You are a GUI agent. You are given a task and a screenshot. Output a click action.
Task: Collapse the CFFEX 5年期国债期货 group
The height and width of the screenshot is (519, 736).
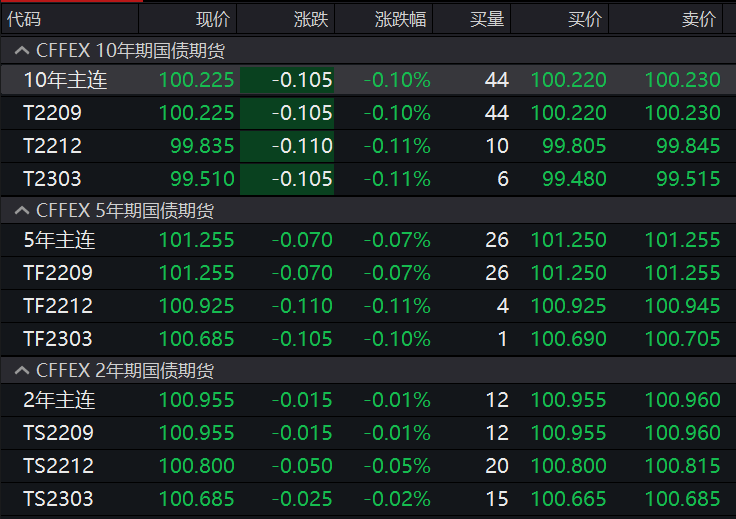(x=20, y=210)
